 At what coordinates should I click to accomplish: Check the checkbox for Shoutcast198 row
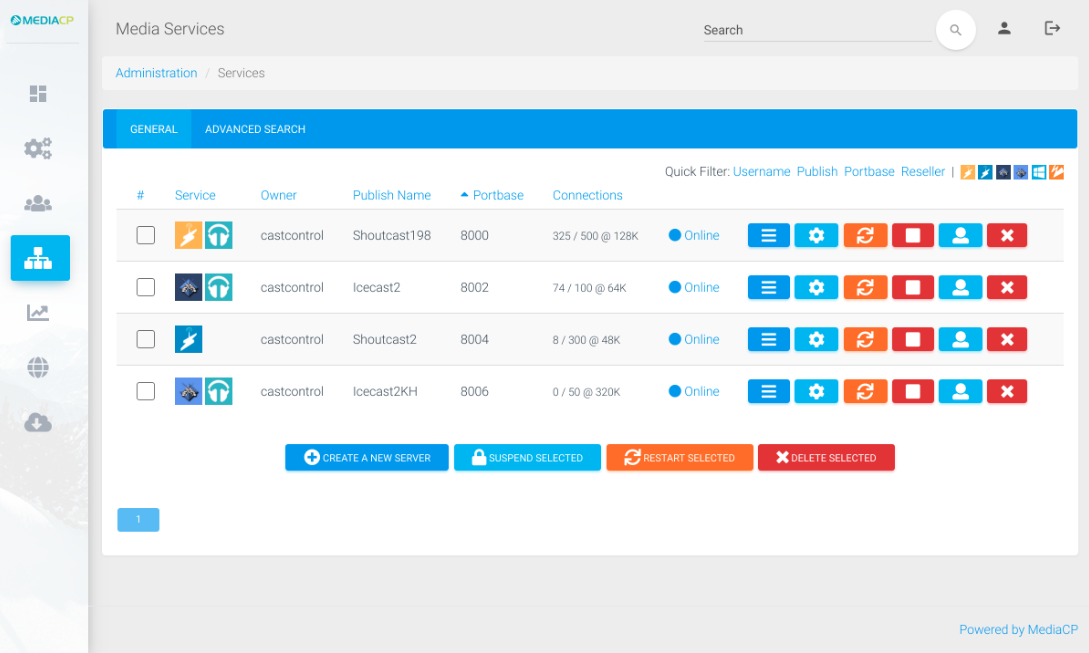145,235
